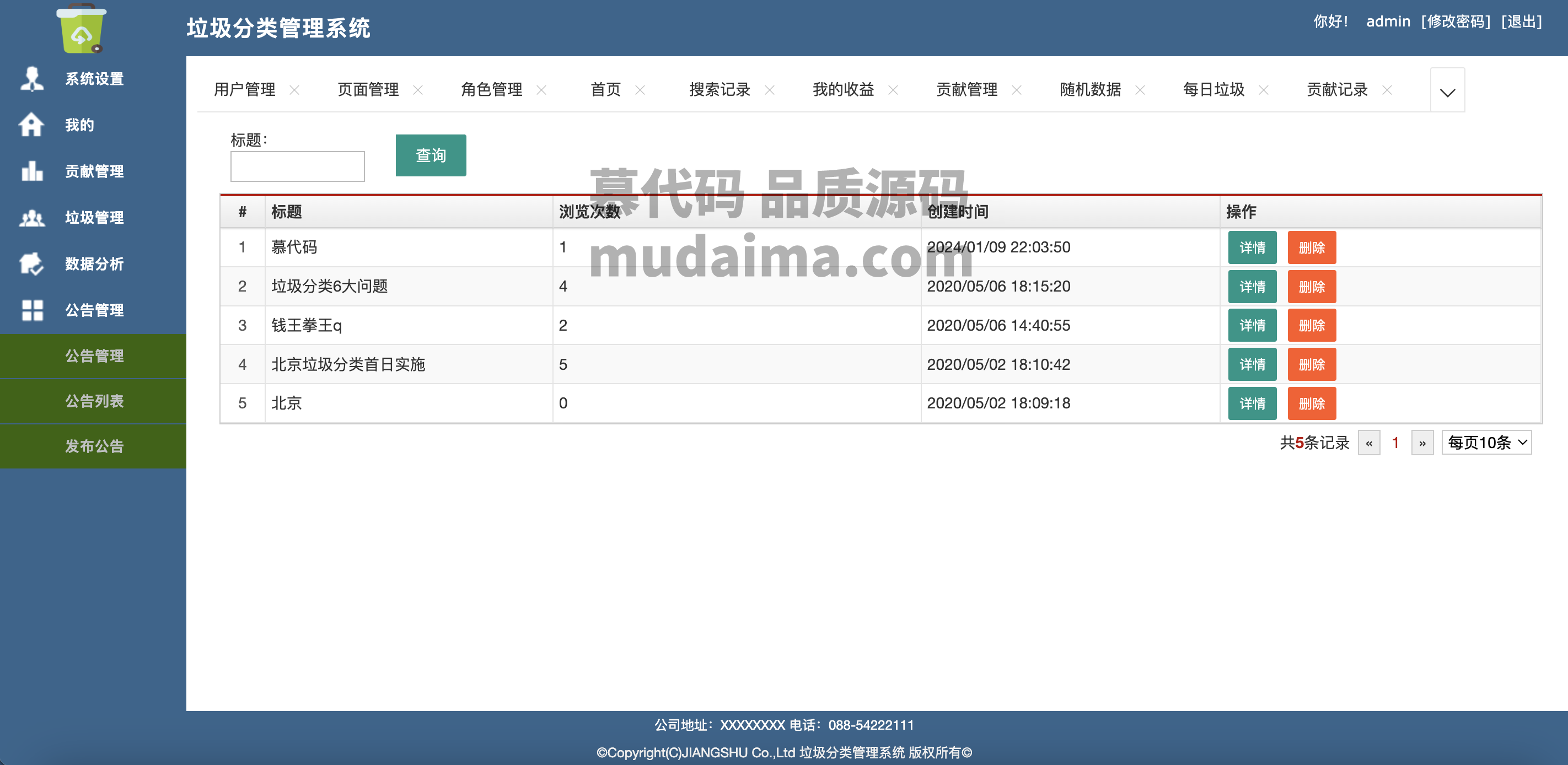View 详情 for 钱王拳王q row
Image resolution: width=1568 pixels, height=765 pixels.
(x=1252, y=326)
